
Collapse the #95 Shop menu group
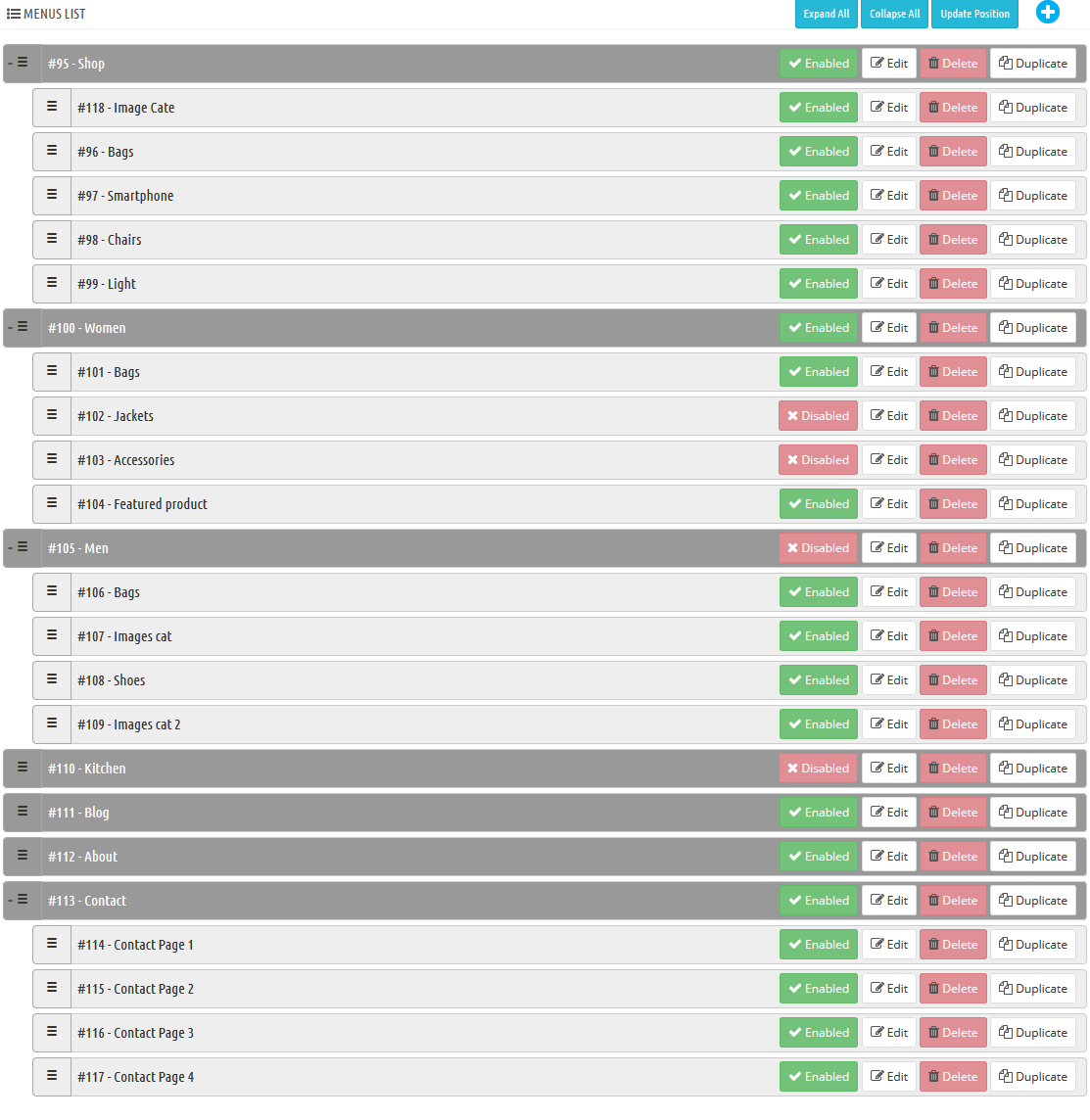pyautogui.click(x=10, y=64)
